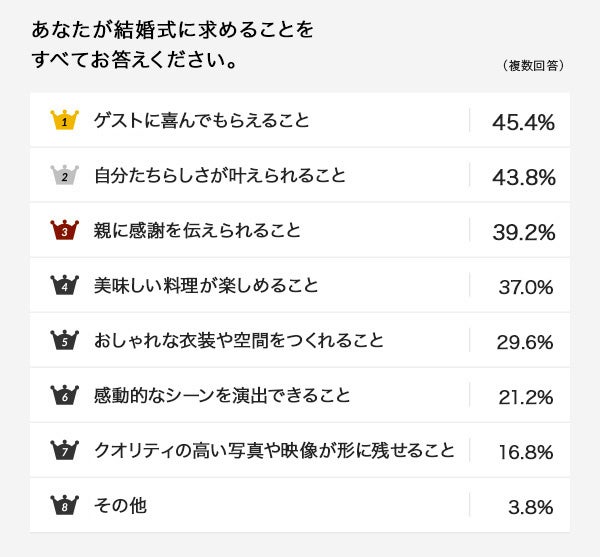Click the silver rank 2 crown icon
Viewport: 600px width, 557px height.
64,176
